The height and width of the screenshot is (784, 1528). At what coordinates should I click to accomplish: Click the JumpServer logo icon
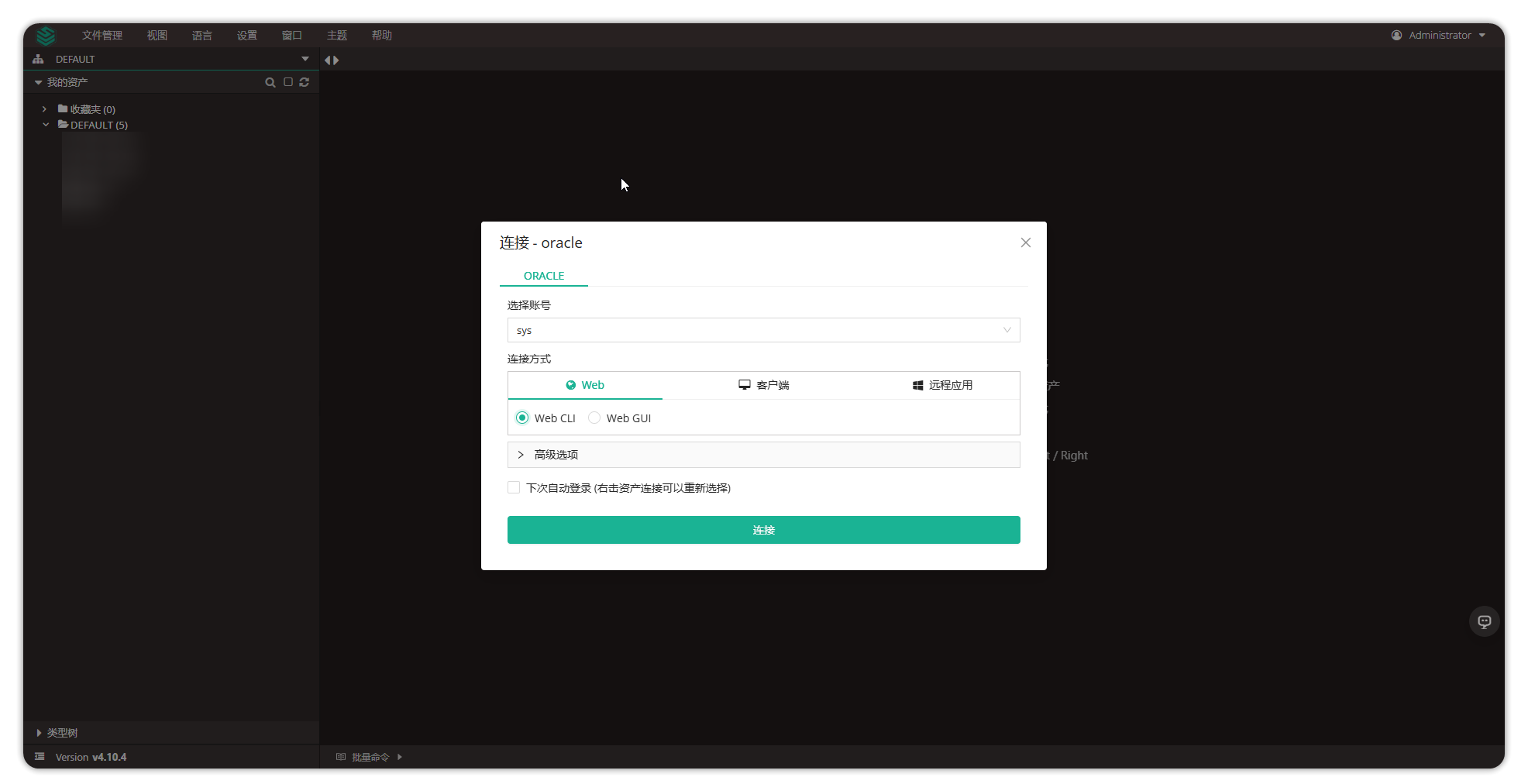[46, 36]
